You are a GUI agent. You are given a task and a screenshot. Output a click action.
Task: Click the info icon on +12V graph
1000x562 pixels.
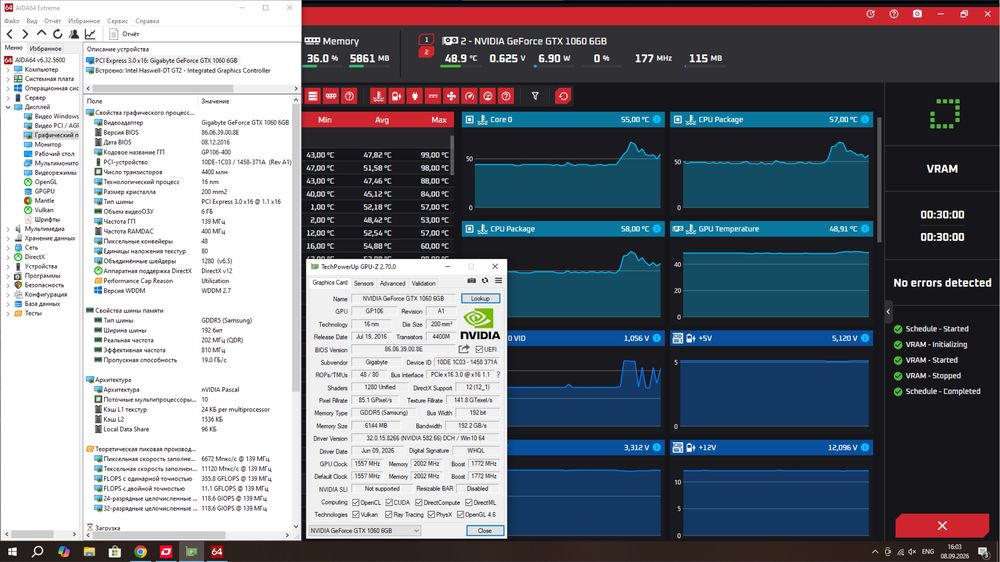865,447
